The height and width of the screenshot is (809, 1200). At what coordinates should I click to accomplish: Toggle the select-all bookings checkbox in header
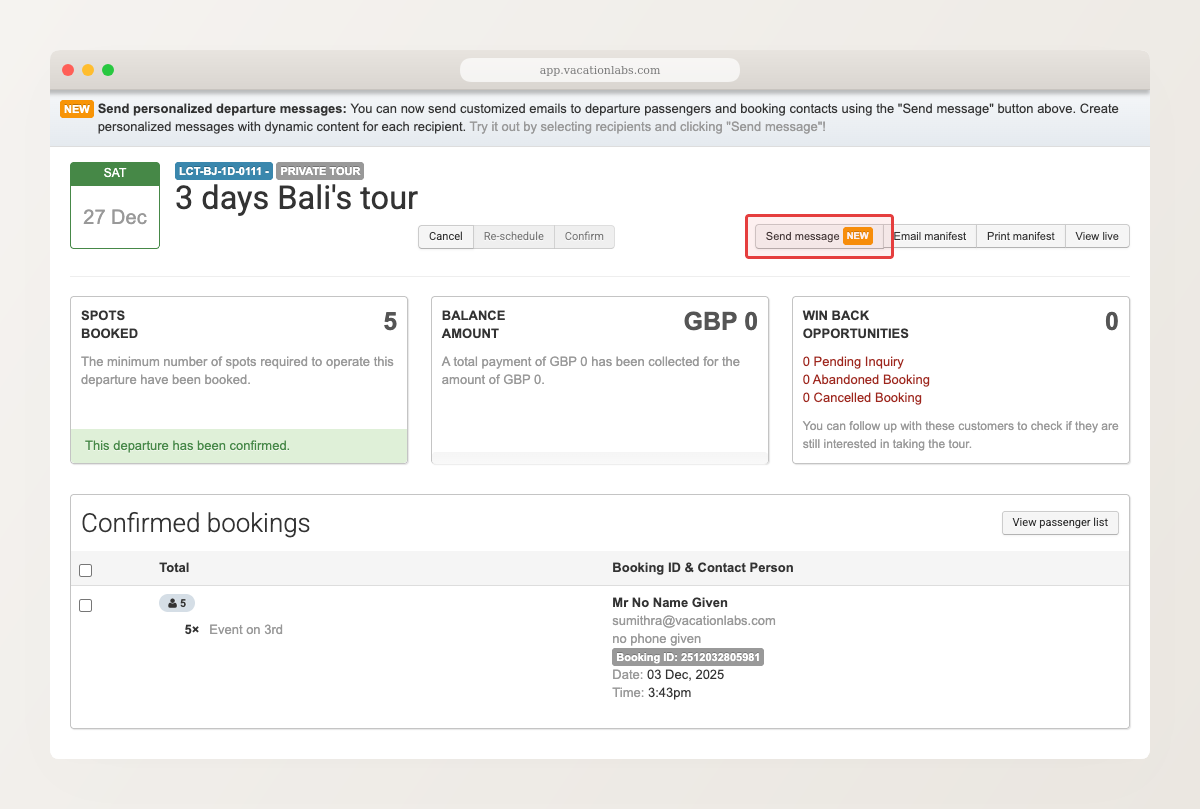(85, 570)
